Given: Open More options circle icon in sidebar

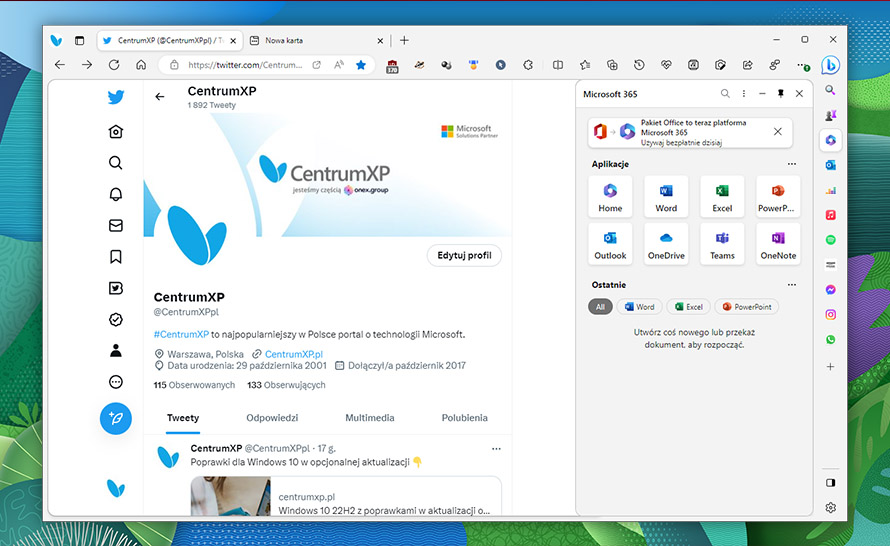Looking at the screenshot, I should tap(116, 382).
